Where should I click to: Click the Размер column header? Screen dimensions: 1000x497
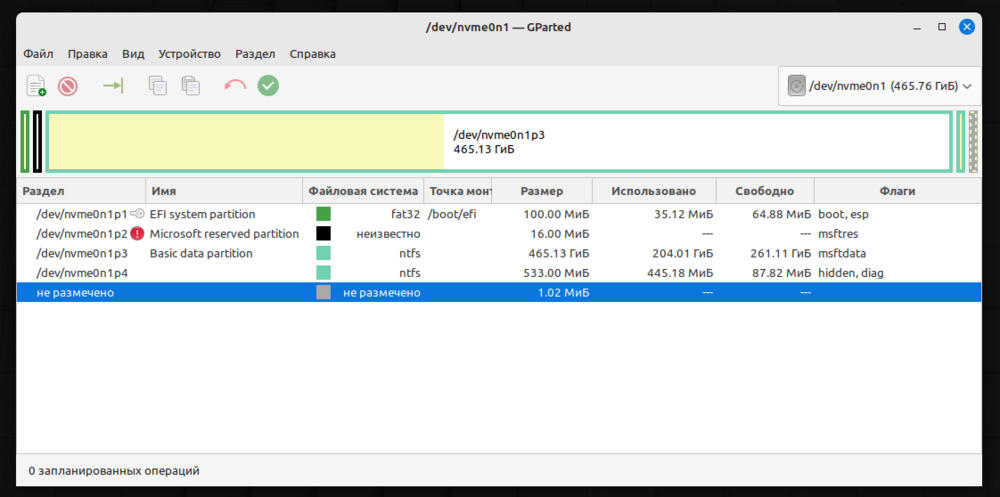click(542, 191)
